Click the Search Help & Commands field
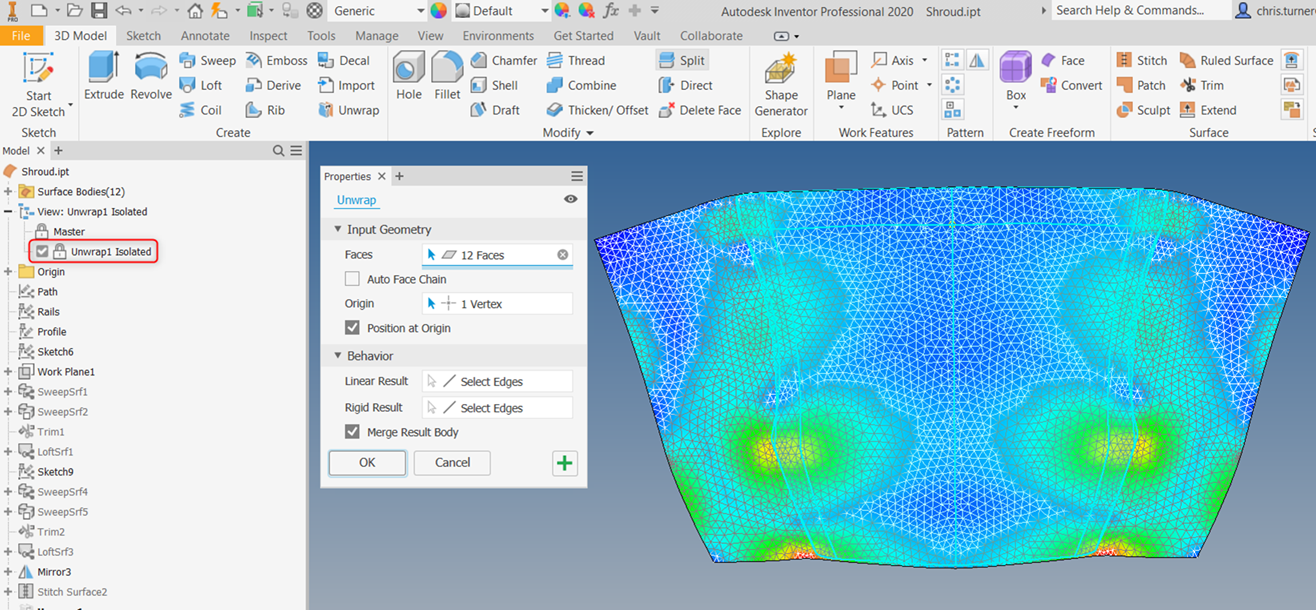 click(1140, 10)
